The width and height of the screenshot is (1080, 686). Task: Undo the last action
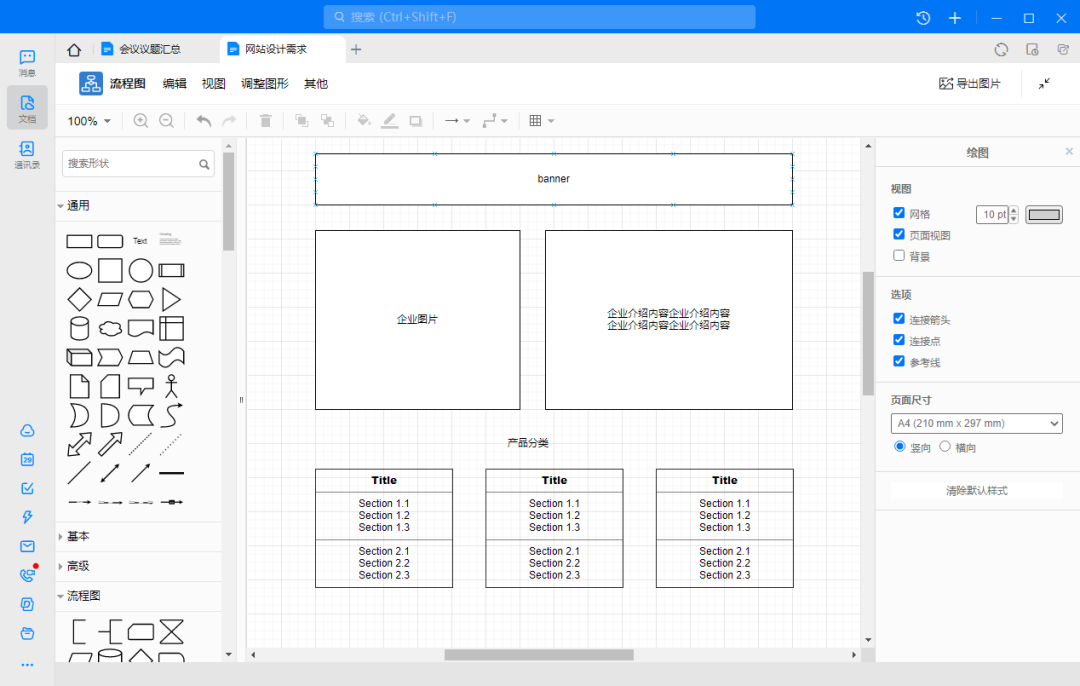[203, 121]
